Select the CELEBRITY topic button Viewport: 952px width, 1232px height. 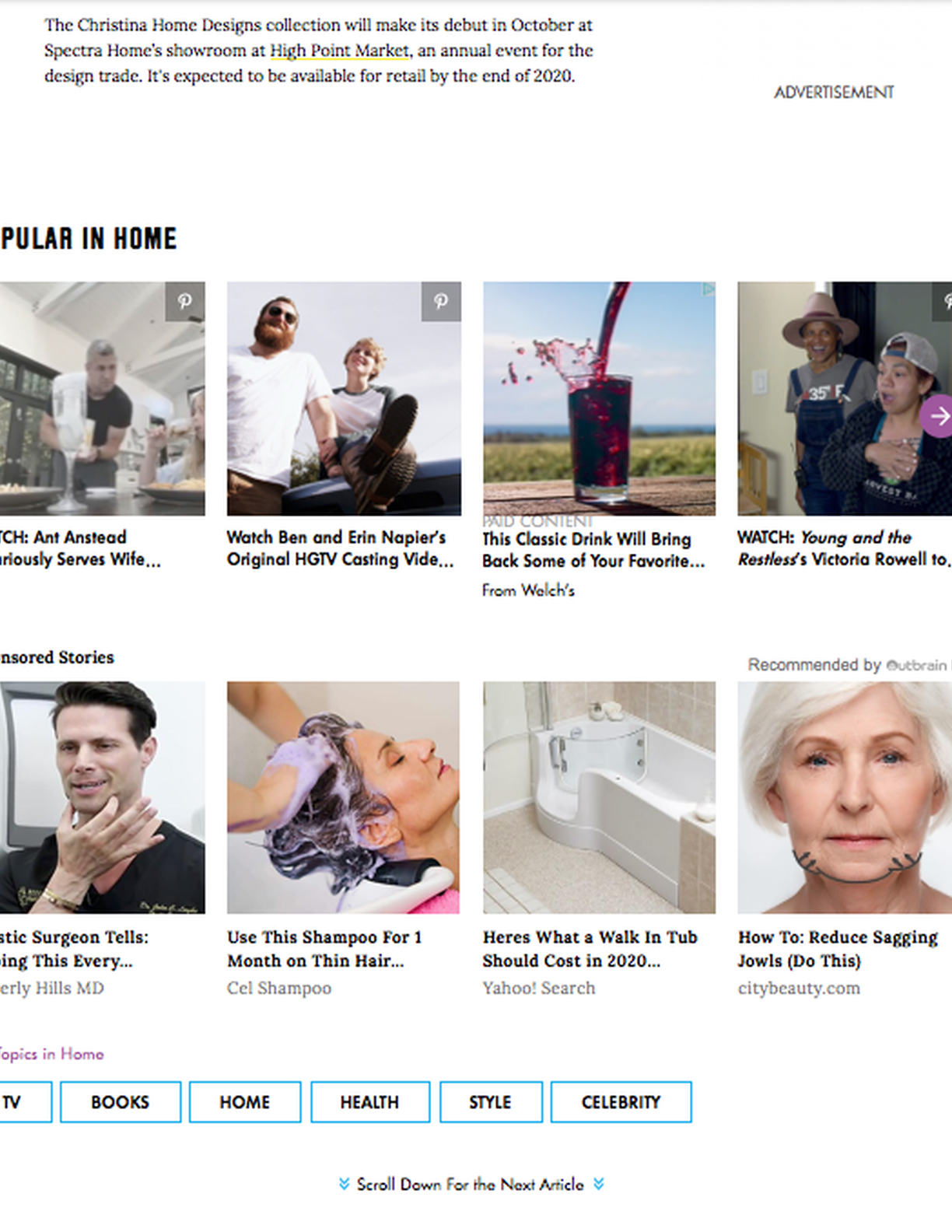(621, 1102)
